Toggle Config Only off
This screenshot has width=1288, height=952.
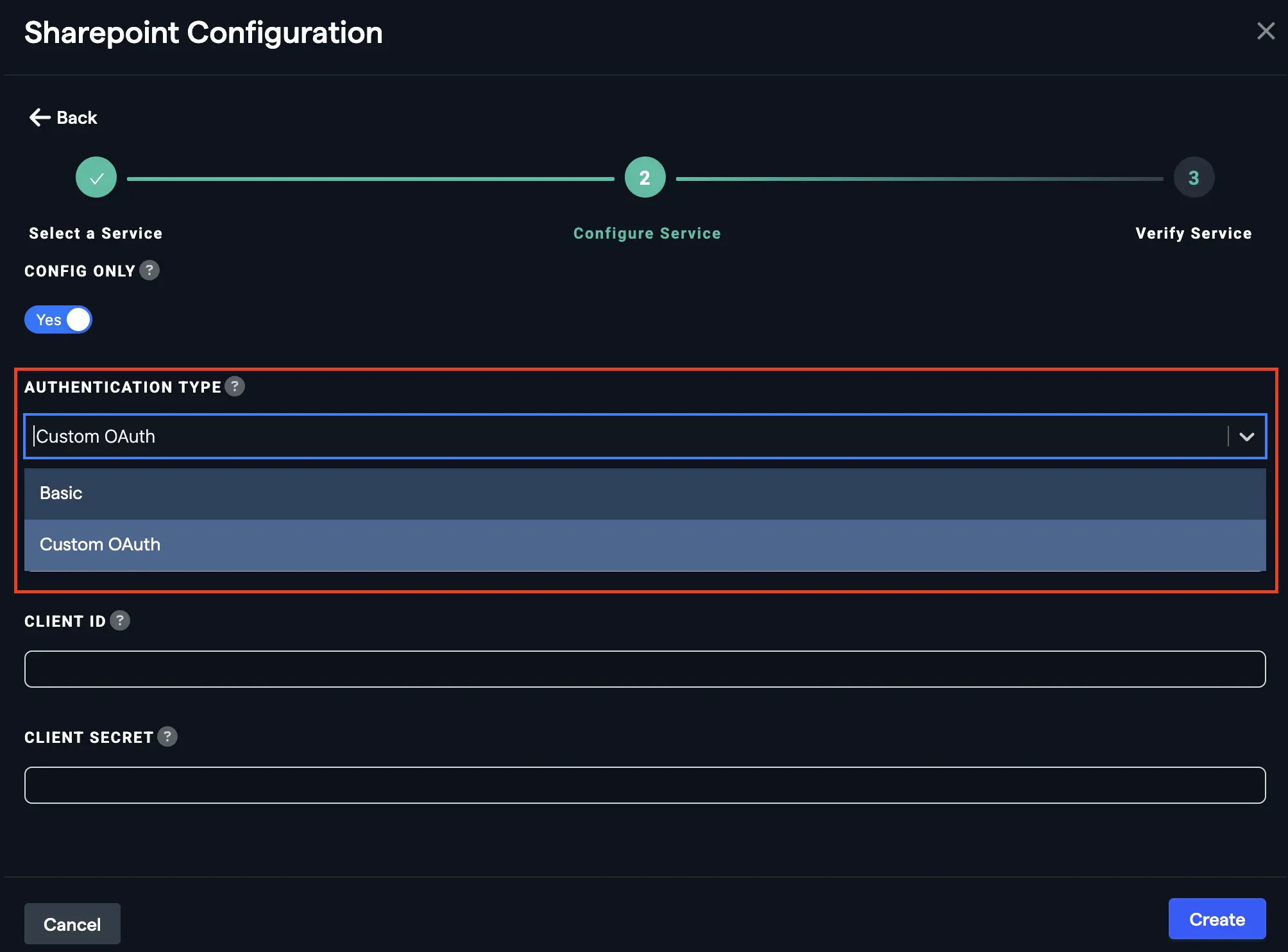pos(58,319)
